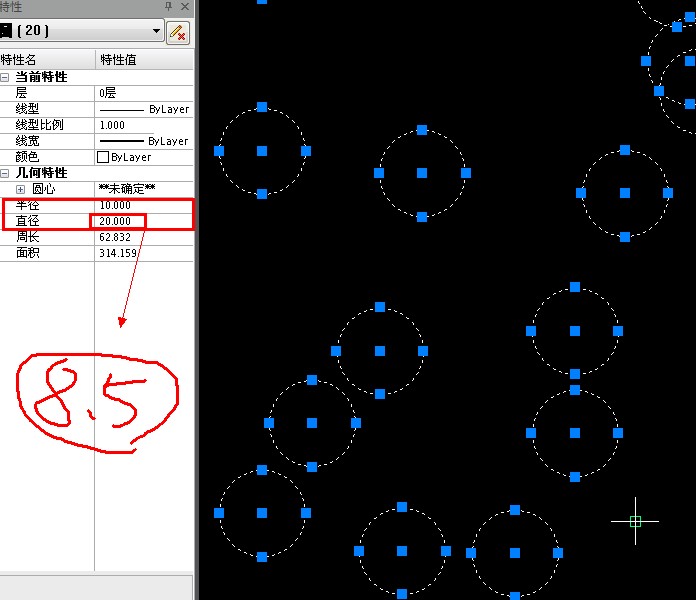
Task: Open the 线宽 ByLayer value
Action: 143,141
